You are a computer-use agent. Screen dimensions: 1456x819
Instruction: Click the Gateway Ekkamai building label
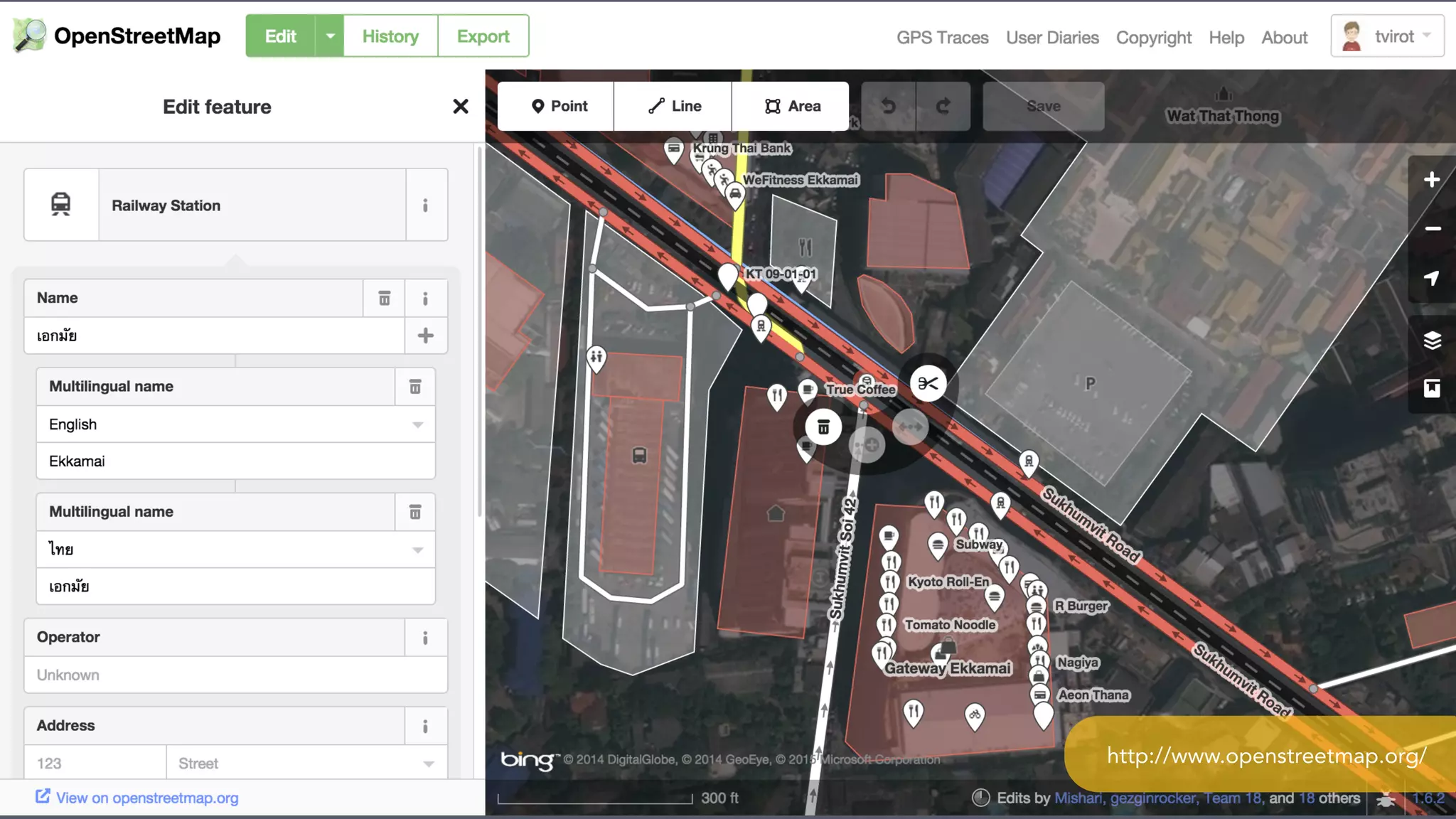point(948,668)
